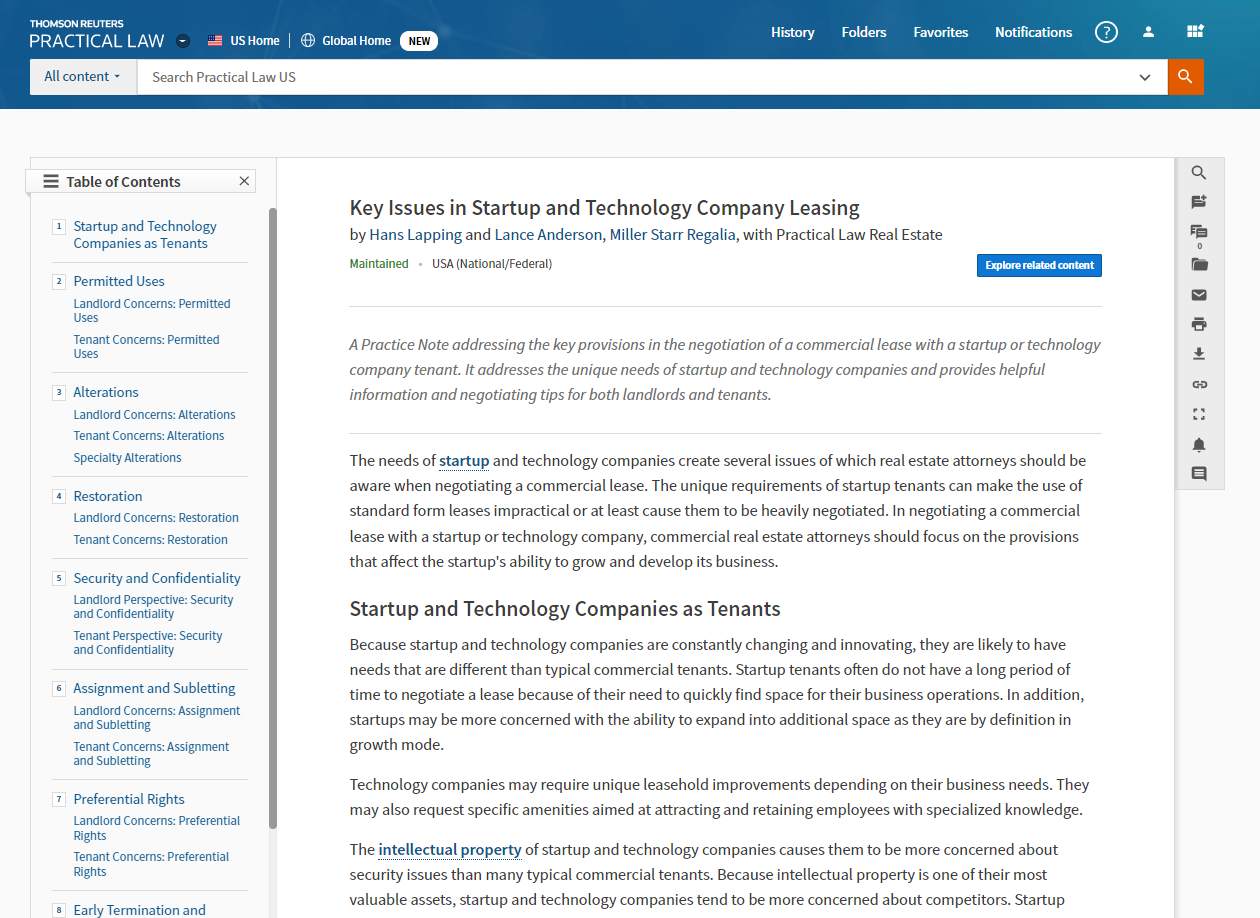The image size is (1260, 918).
Task: Download the practice note
Action: click(1199, 354)
